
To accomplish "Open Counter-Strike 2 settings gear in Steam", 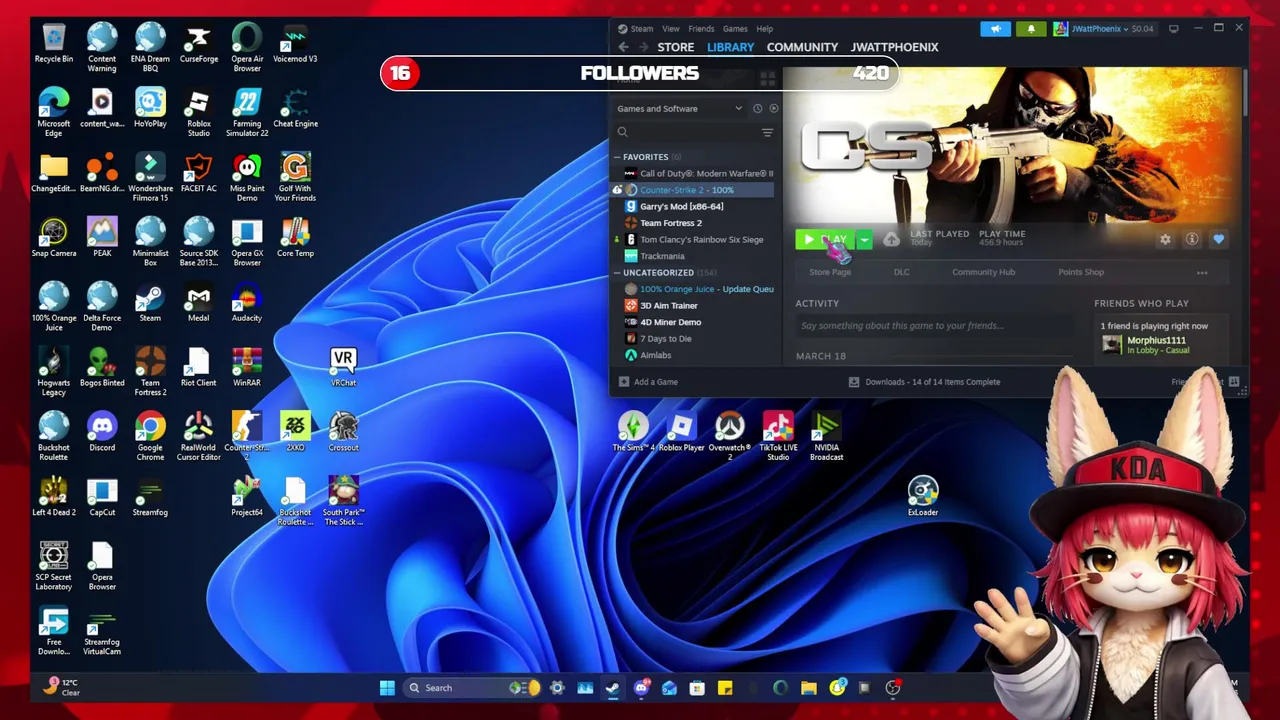I will point(1165,239).
